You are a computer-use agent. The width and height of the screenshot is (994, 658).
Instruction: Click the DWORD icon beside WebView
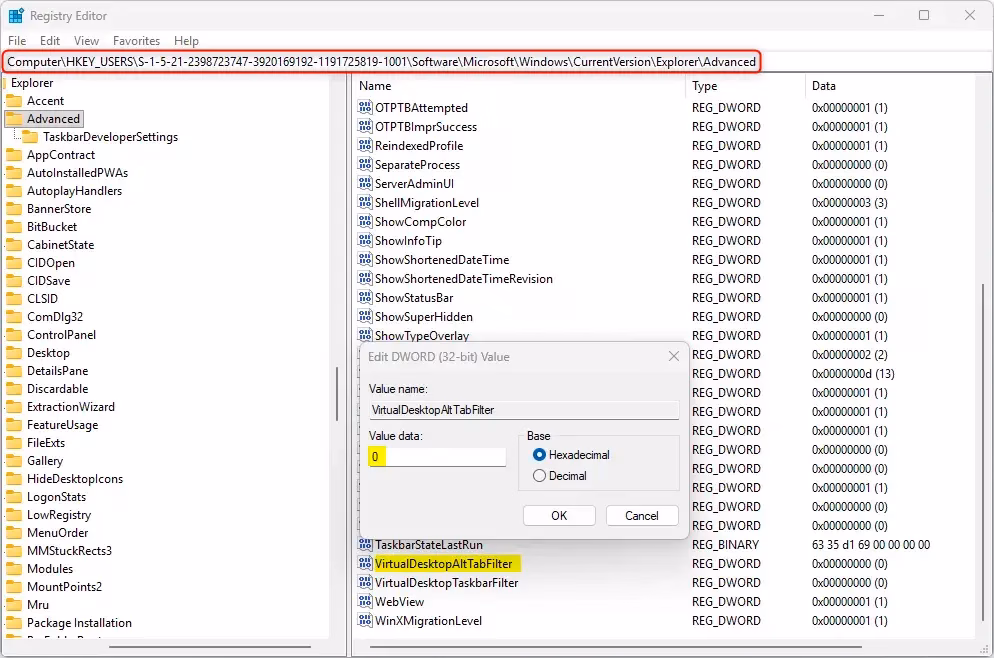click(x=365, y=602)
